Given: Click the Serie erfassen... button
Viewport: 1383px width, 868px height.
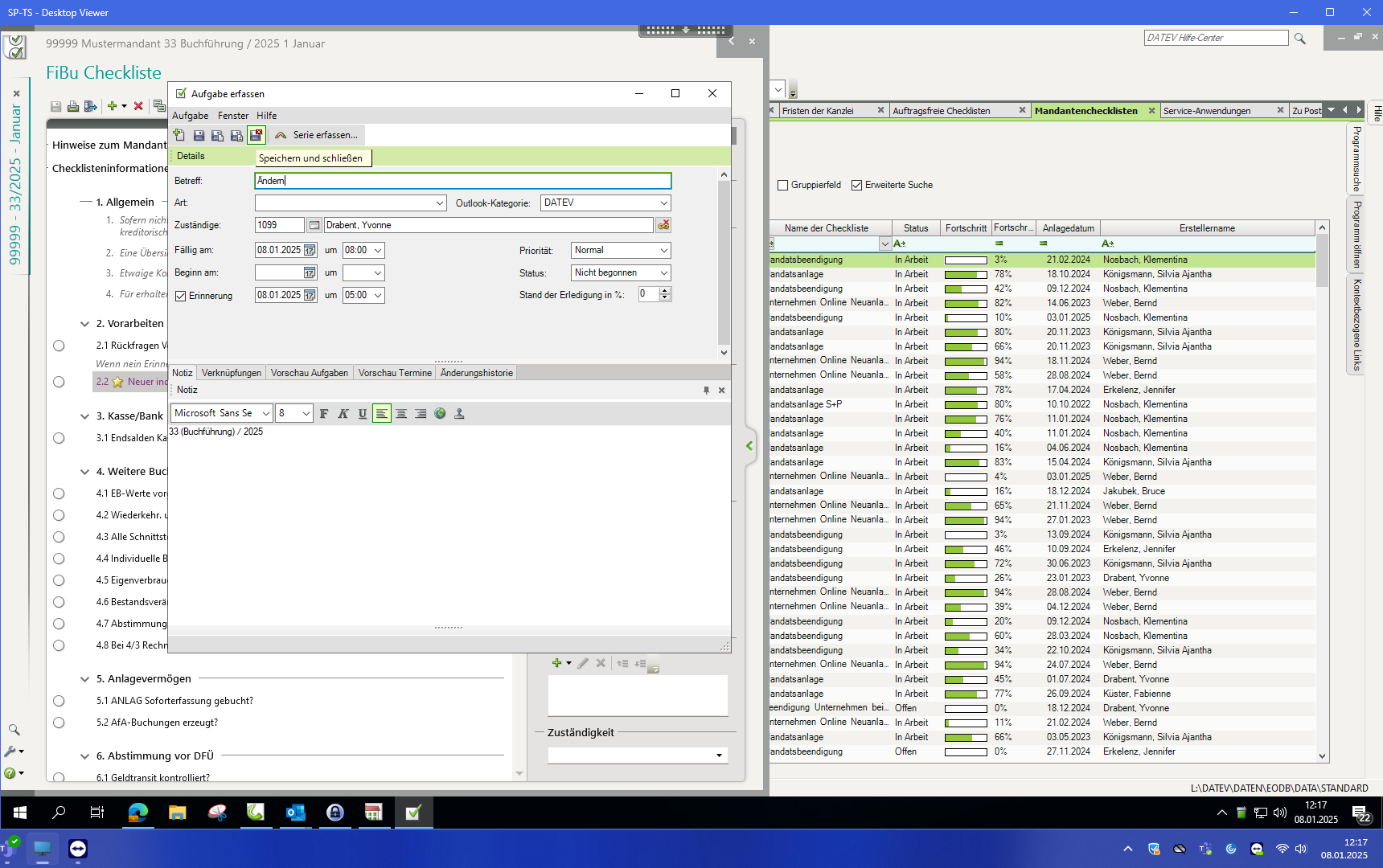Looking at the screenshot, I should click(317, 135).
